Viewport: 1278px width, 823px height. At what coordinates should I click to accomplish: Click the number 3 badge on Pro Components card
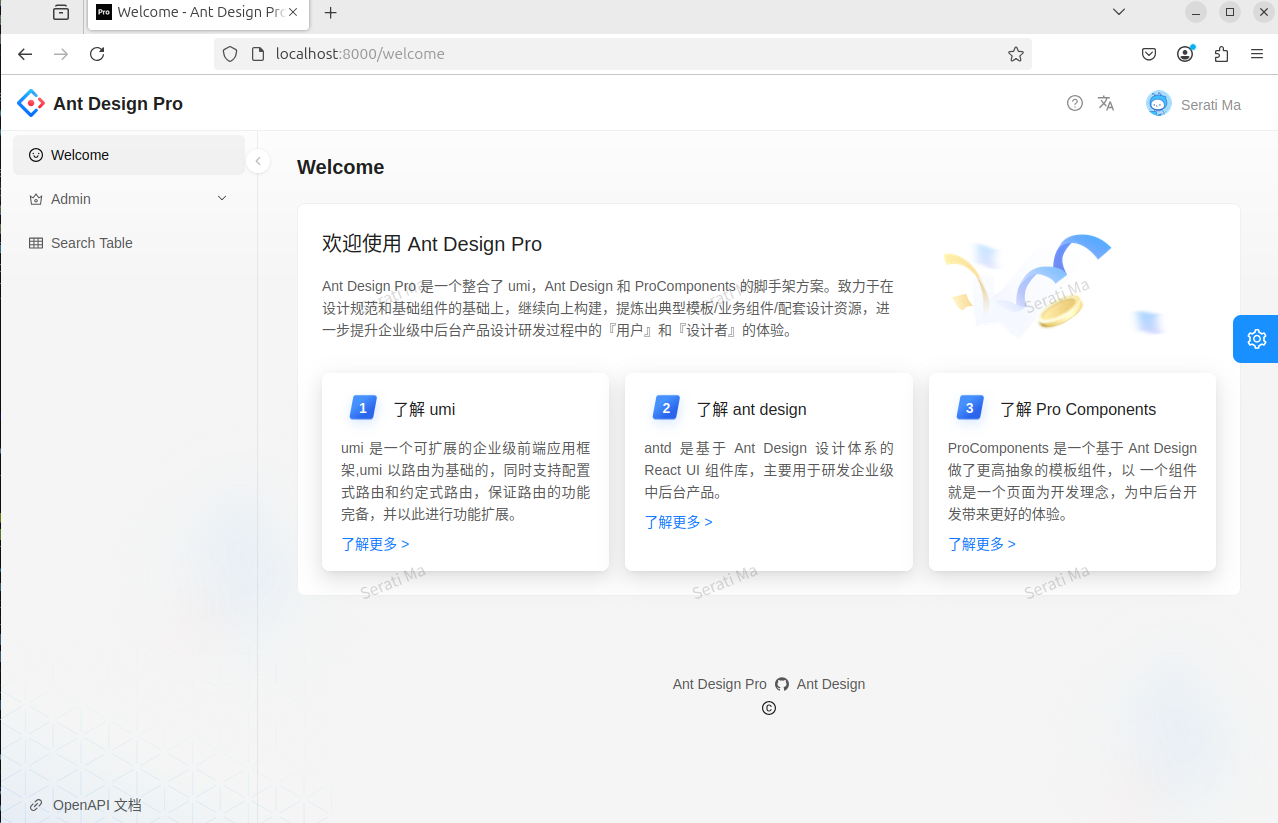[969, 408]
